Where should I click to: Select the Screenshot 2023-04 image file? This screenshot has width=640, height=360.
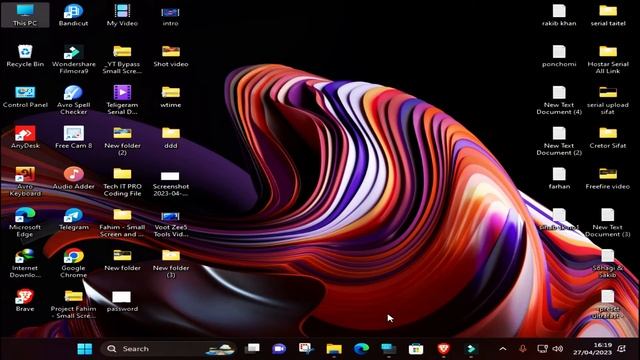171,183
